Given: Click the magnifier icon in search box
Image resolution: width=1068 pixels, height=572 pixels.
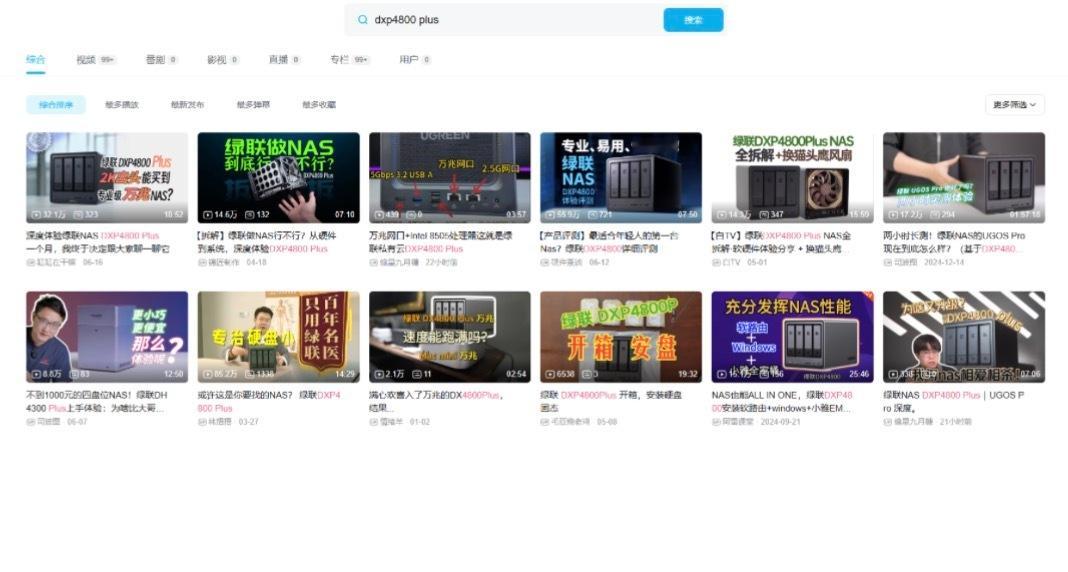Looking at the screenshot, I should 362,20.
